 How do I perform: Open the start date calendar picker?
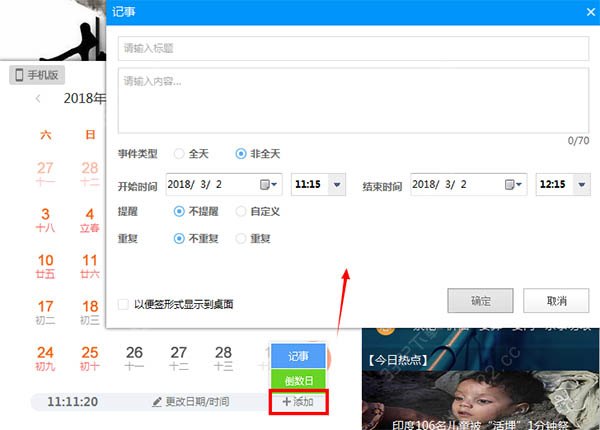[268, 185]
